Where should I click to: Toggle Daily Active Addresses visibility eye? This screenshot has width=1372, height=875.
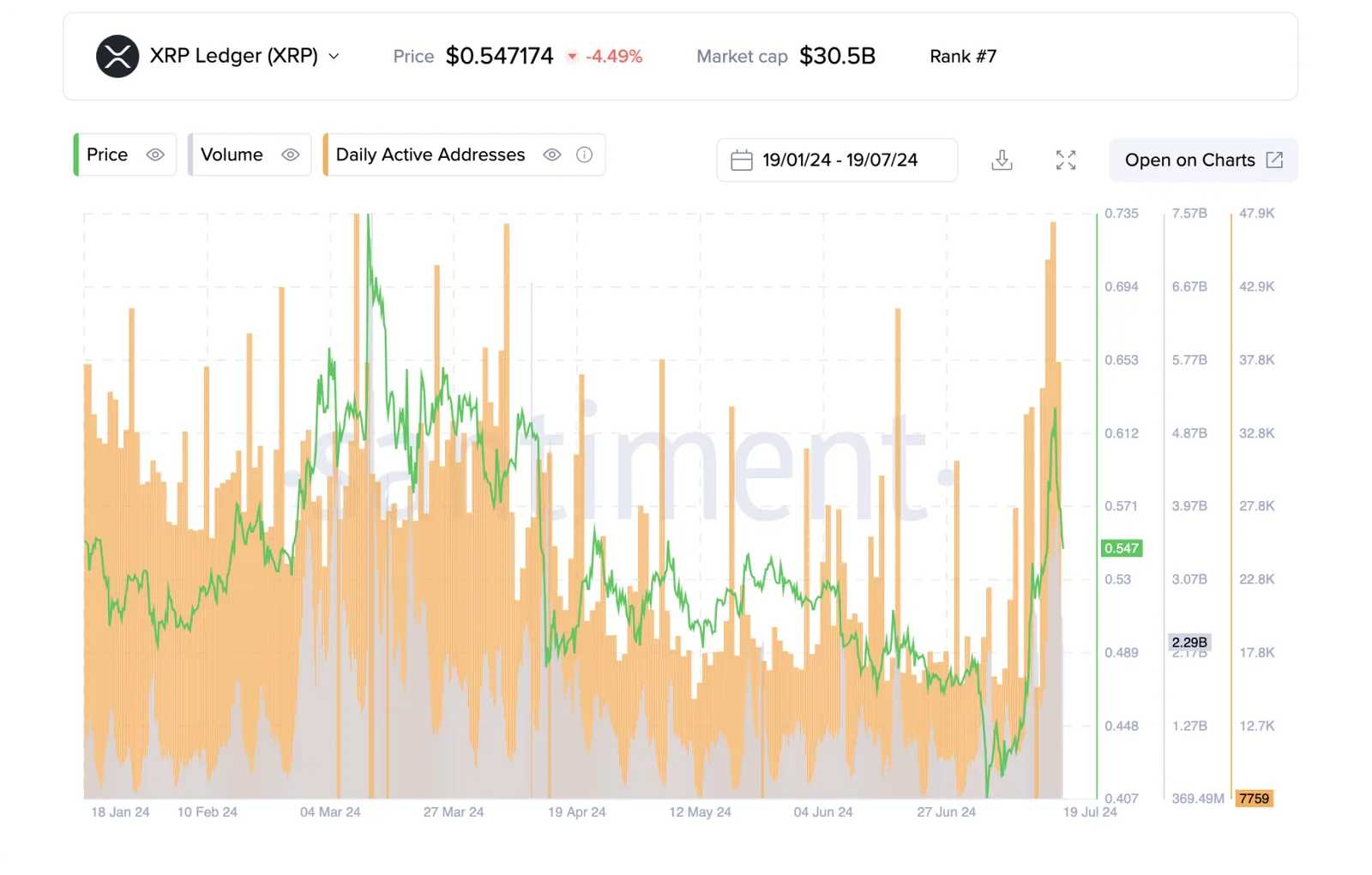click(x=552, y=154)
